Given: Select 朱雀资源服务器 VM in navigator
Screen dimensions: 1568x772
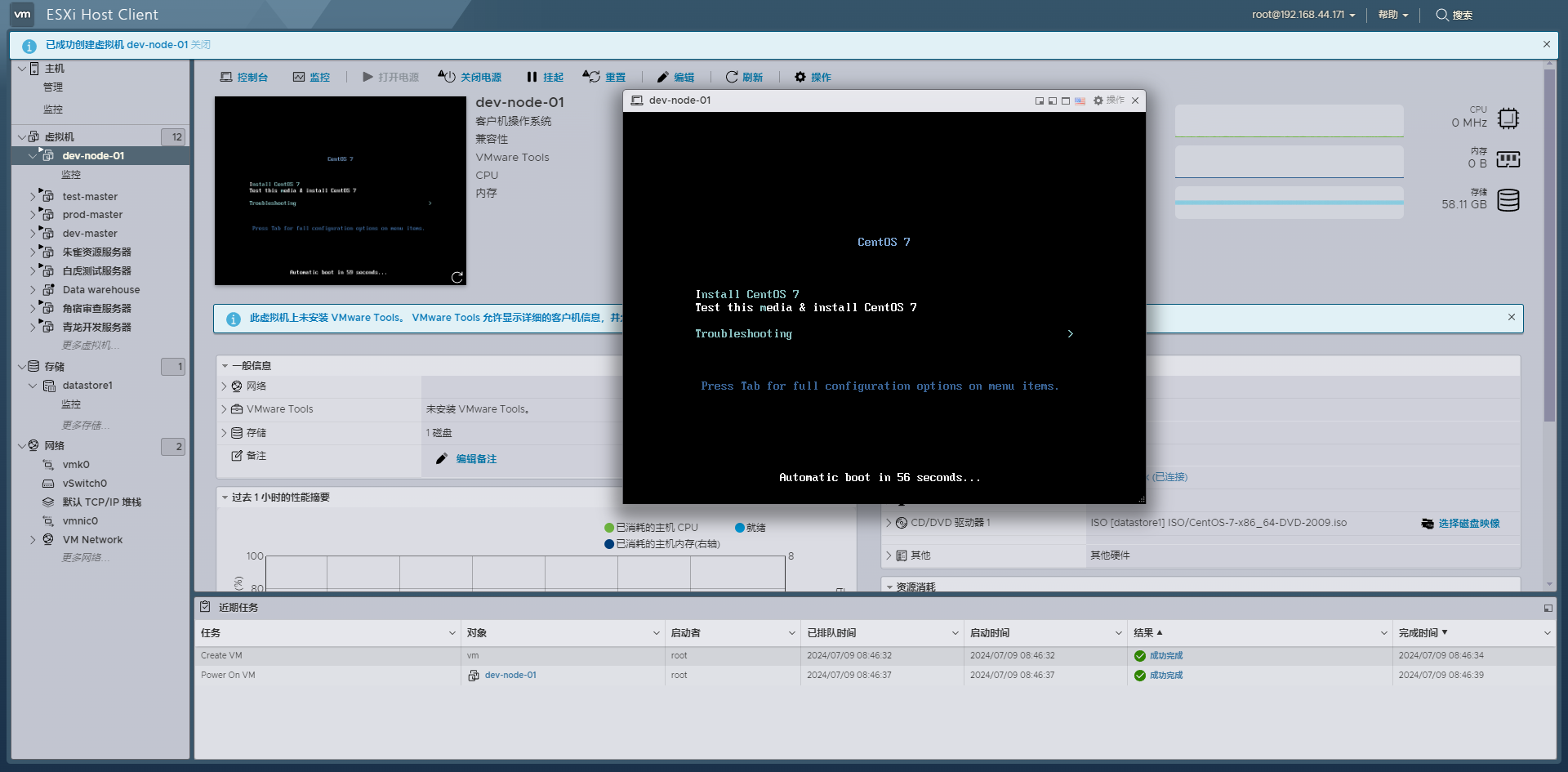Looking at the screenshot, I should [96, 252].
